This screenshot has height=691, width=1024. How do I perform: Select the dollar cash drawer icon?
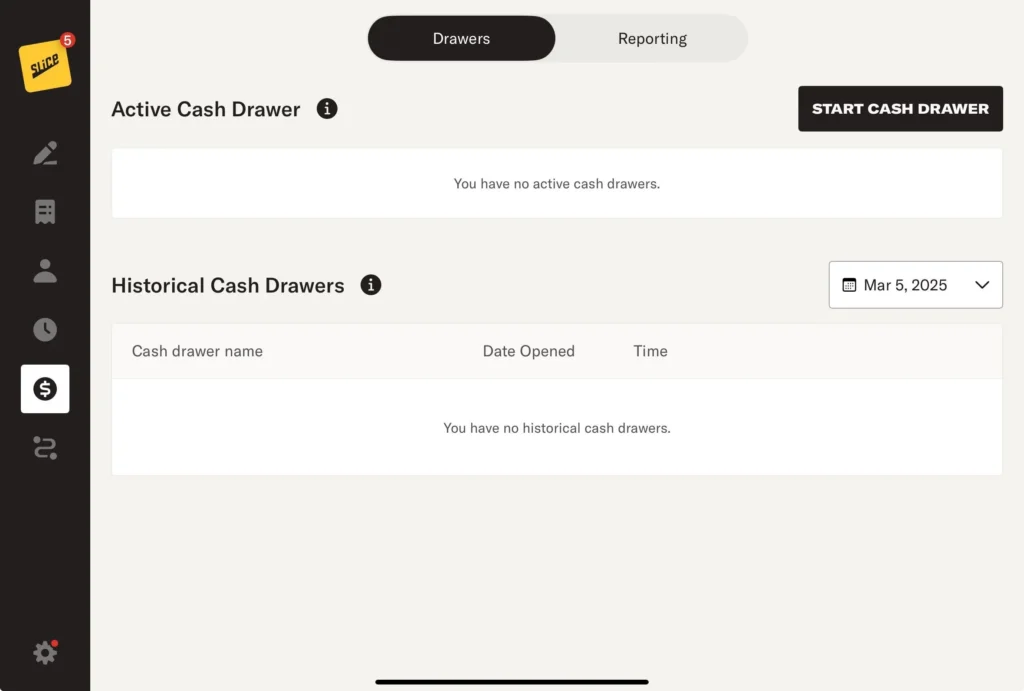click(45, 389)
